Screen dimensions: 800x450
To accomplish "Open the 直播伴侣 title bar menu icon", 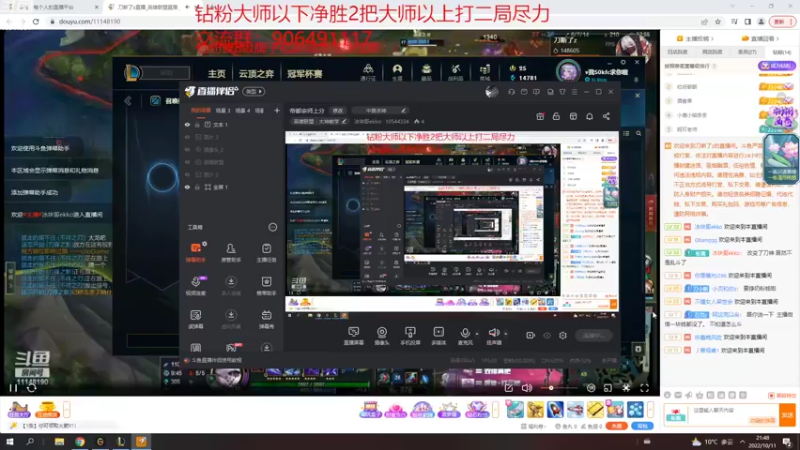I will pos(574,92).
